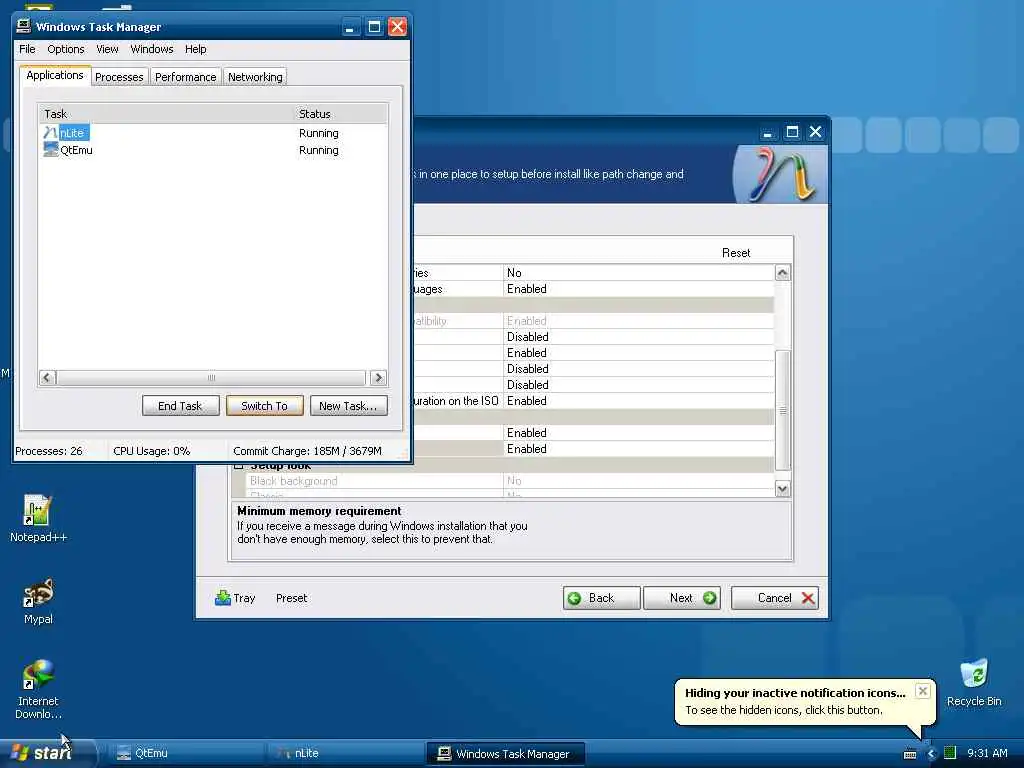Click the task list horizontal scrollbar thumb
The width and height of the screenshot is (1024, 768).
point(211,377)
